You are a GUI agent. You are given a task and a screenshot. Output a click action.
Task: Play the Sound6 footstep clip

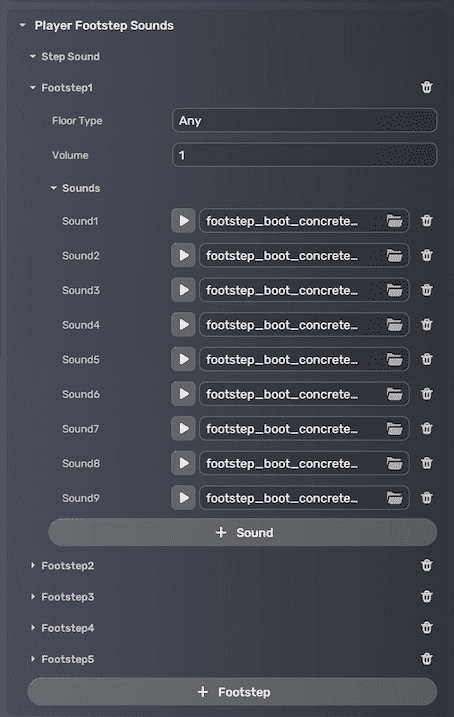(x=183, y=394)
